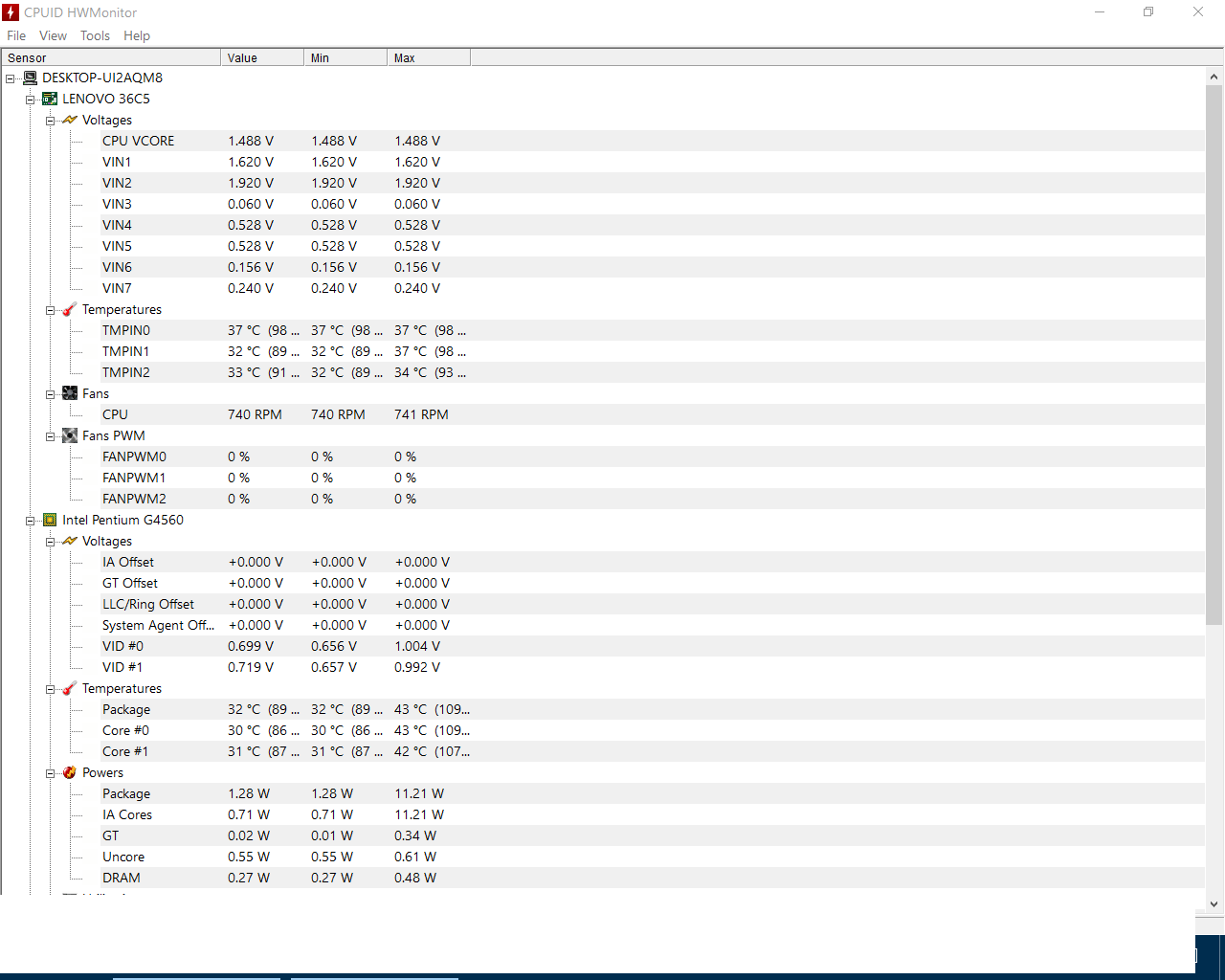Collapse the Intel Pentium G4560 node

point(31,521)
